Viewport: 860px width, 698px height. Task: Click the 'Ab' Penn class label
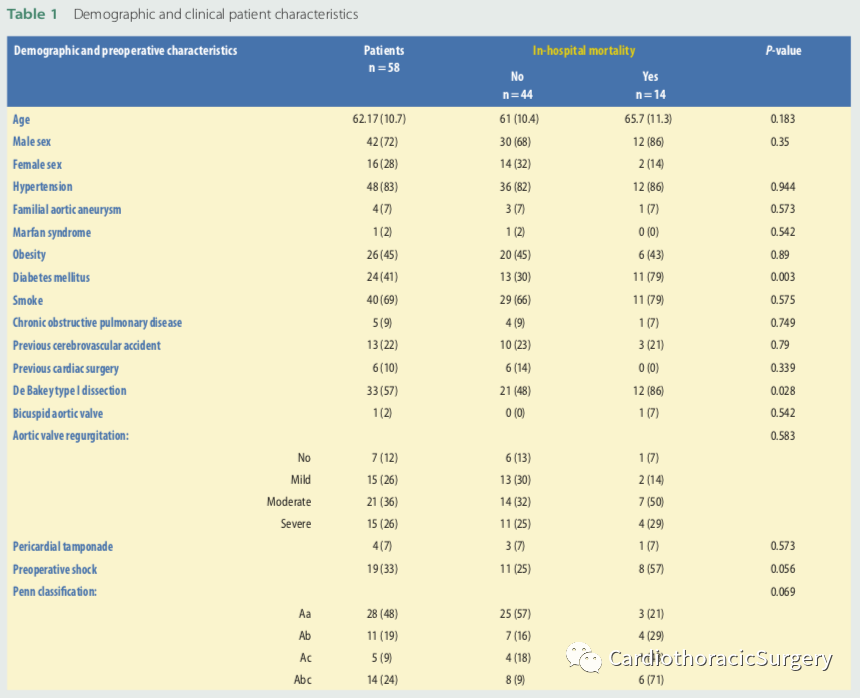tap(305, 635)
